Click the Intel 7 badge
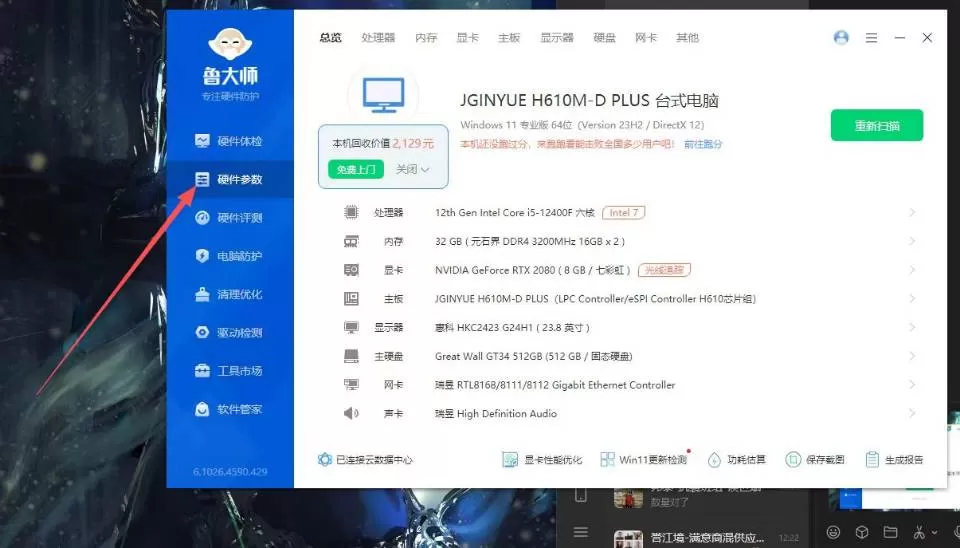 coord(623,212)
